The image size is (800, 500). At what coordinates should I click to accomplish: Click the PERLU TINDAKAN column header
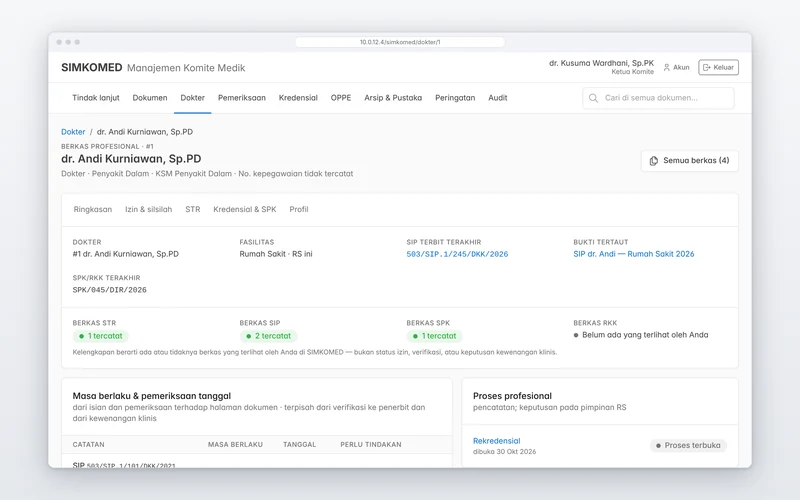[x=371, y=445]
